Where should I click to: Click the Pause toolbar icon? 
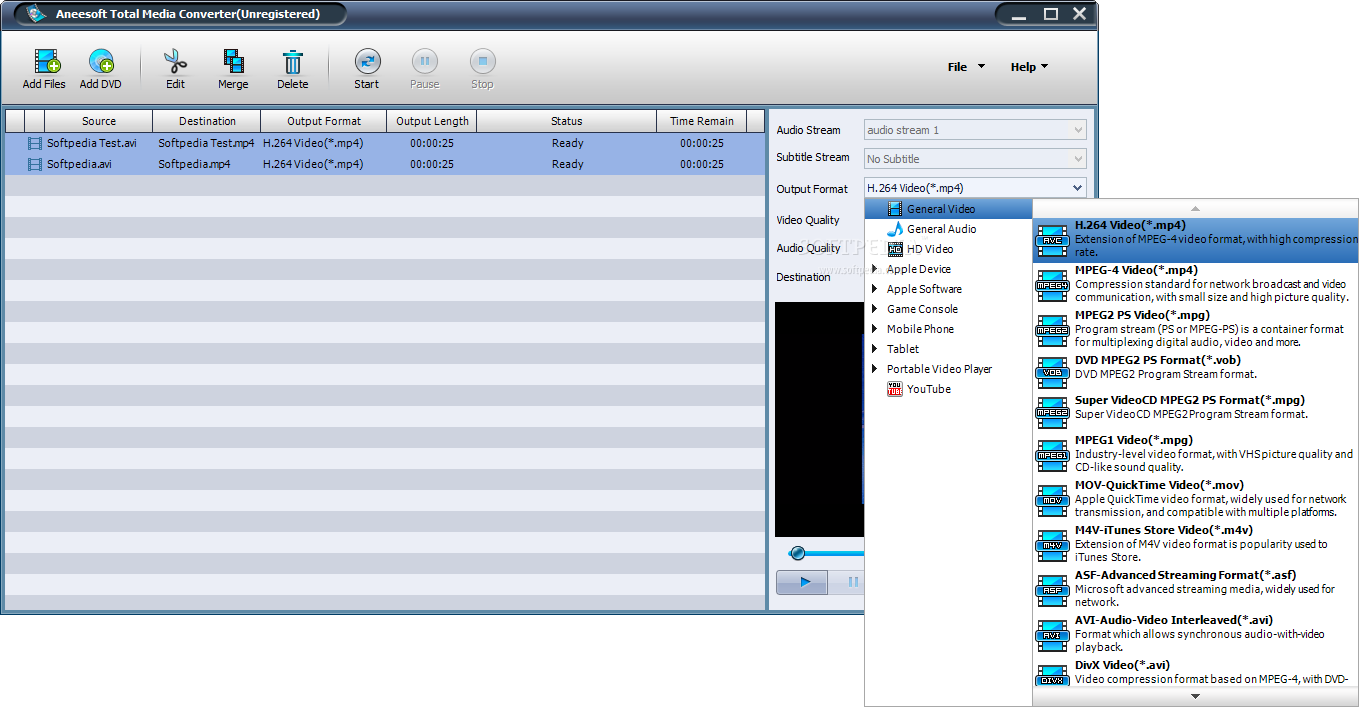[425, 62]
